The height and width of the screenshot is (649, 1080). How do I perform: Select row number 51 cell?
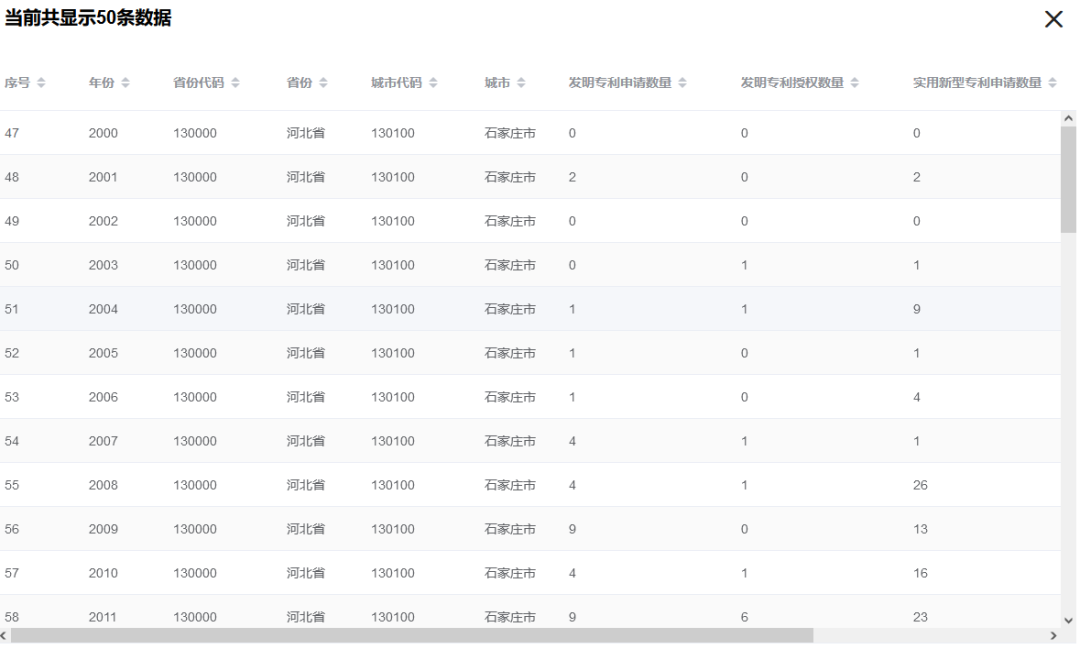pyautogui.click(x=12, y=309)
